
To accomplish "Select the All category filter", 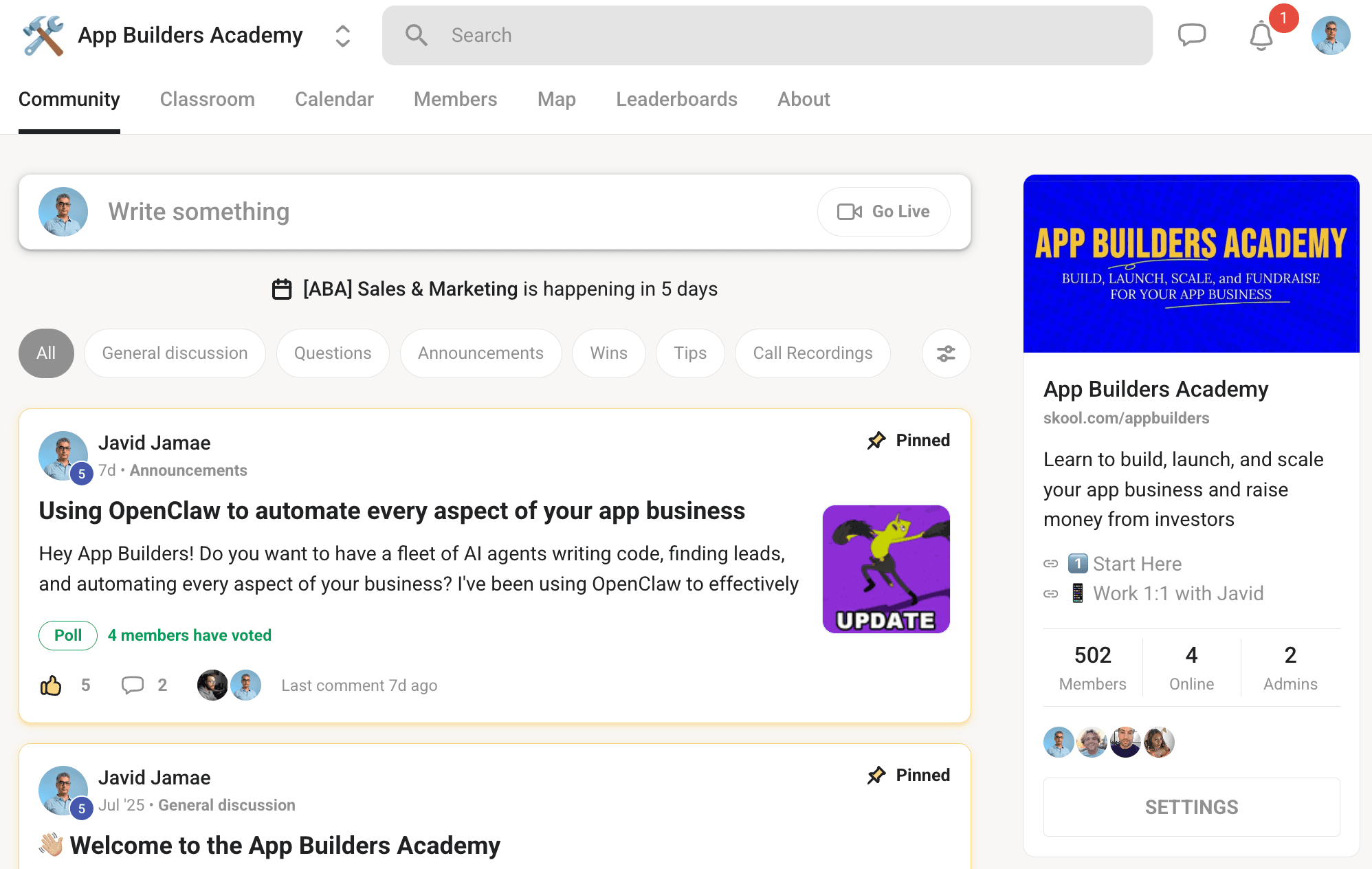I will 46,353.
